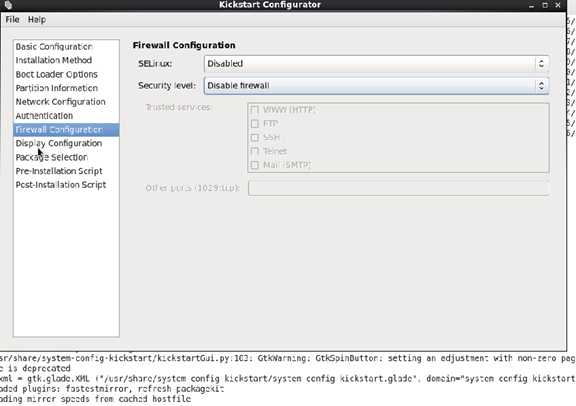The image size is (576, 406).
Task: Open the File menu
Action: point(12,19)
